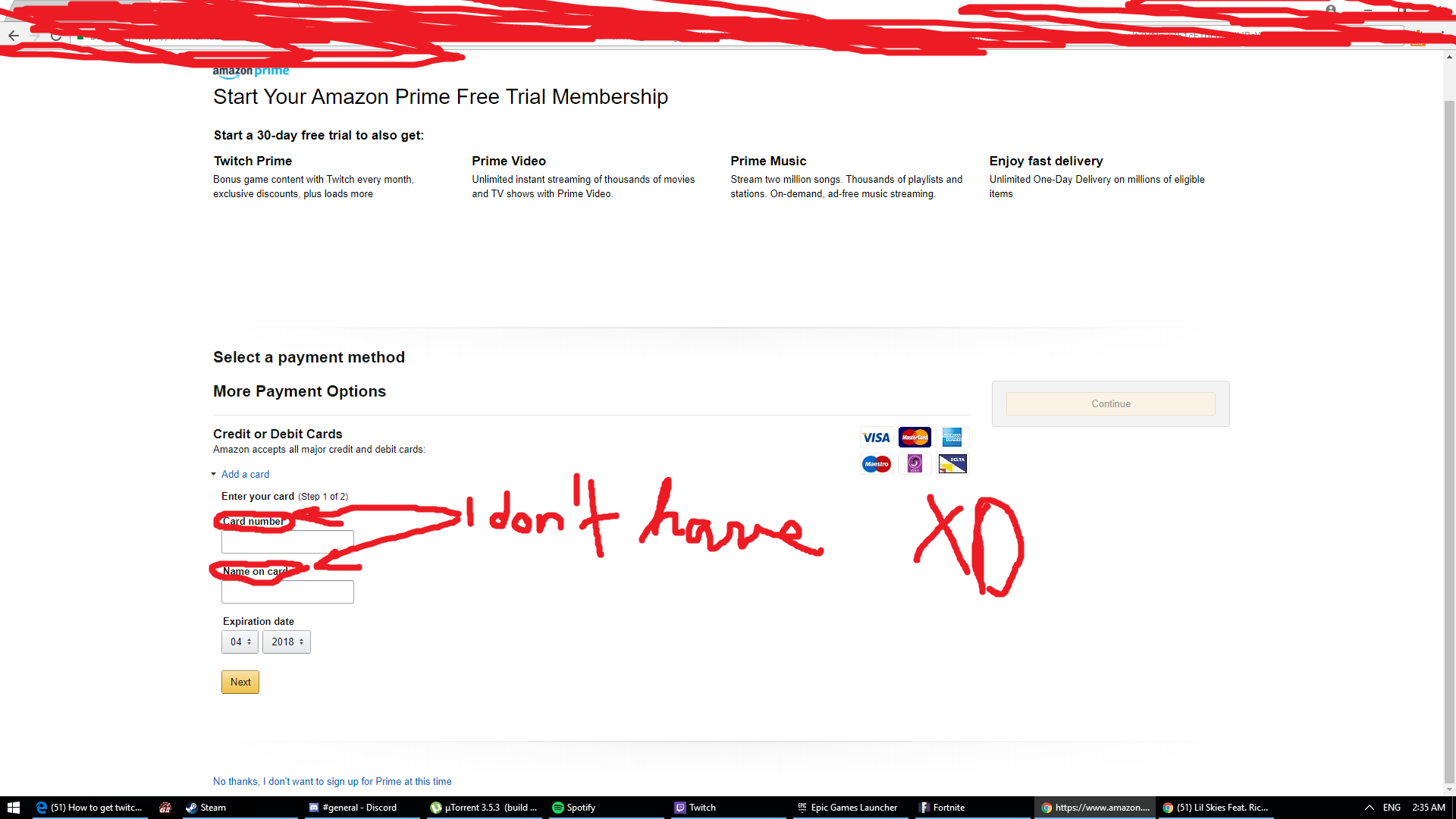Click the Continue button
This screenshot has width=1456, height=819.
tap(1111, 403)
